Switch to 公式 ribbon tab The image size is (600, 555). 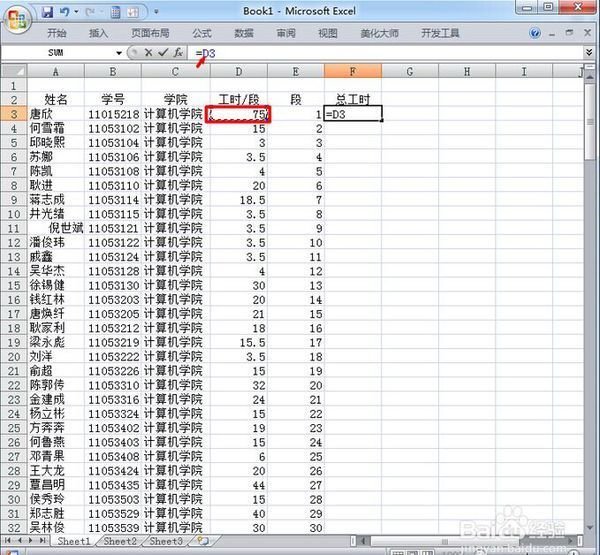click(x=202, y=33)
